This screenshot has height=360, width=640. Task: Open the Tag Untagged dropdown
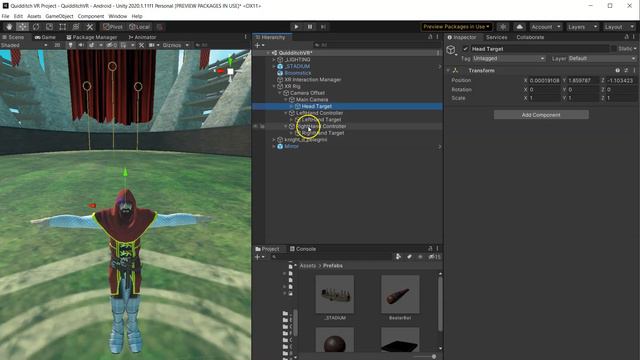point(509,59)
